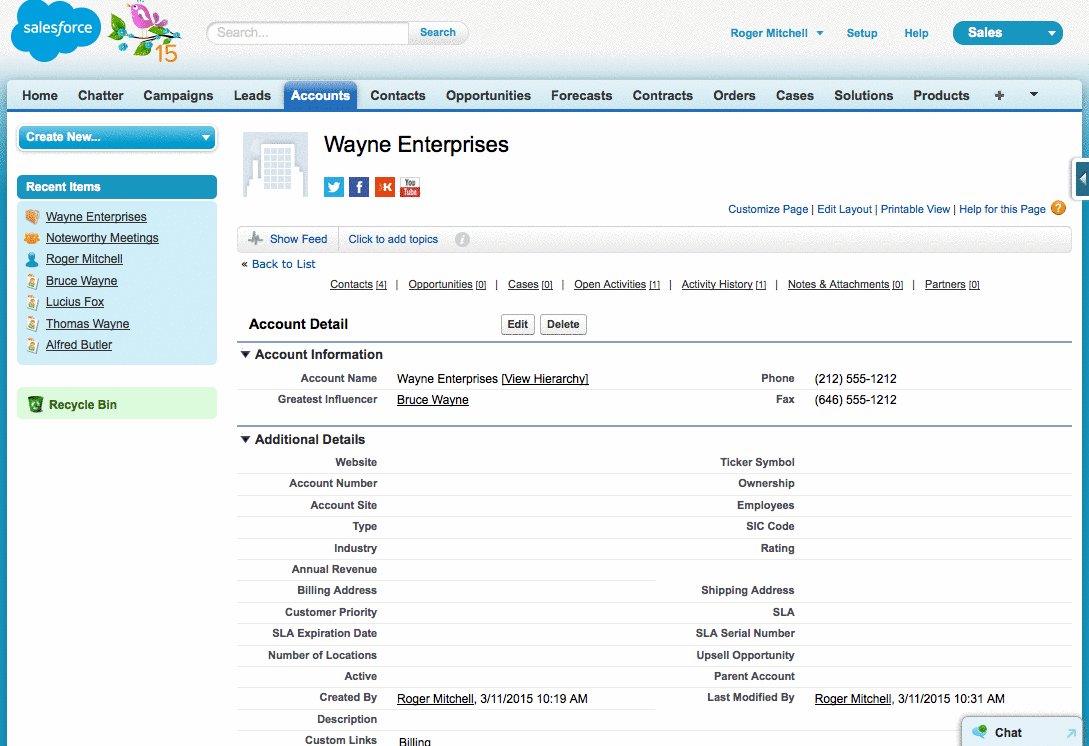
Task: Select the Contacts tab
Action: 398,95
